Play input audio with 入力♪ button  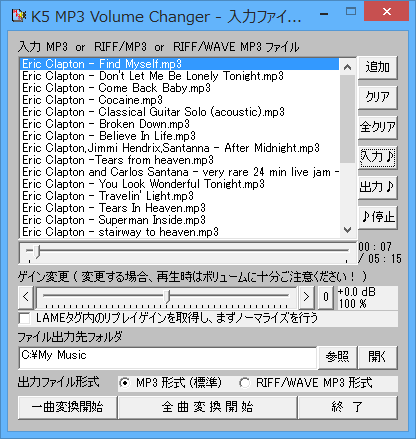point(378,157)
